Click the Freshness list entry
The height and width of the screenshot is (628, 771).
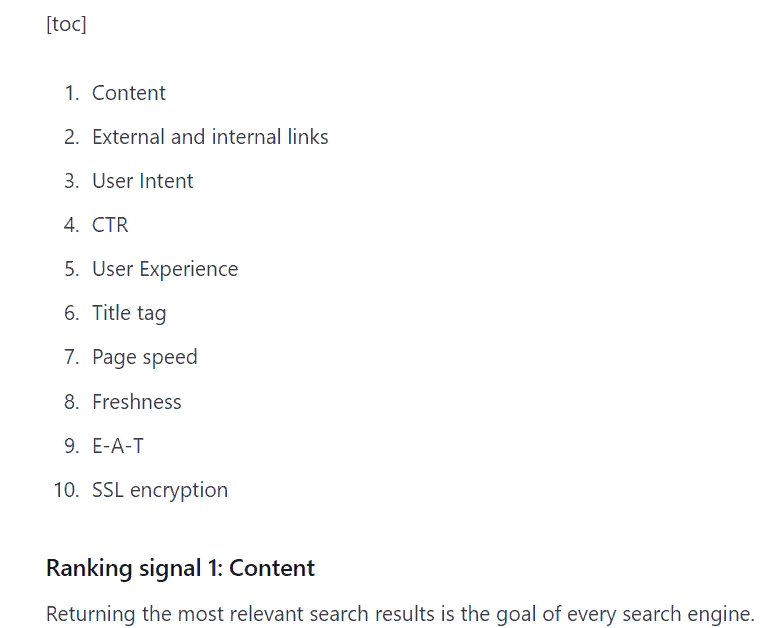[x=137, y=402]
